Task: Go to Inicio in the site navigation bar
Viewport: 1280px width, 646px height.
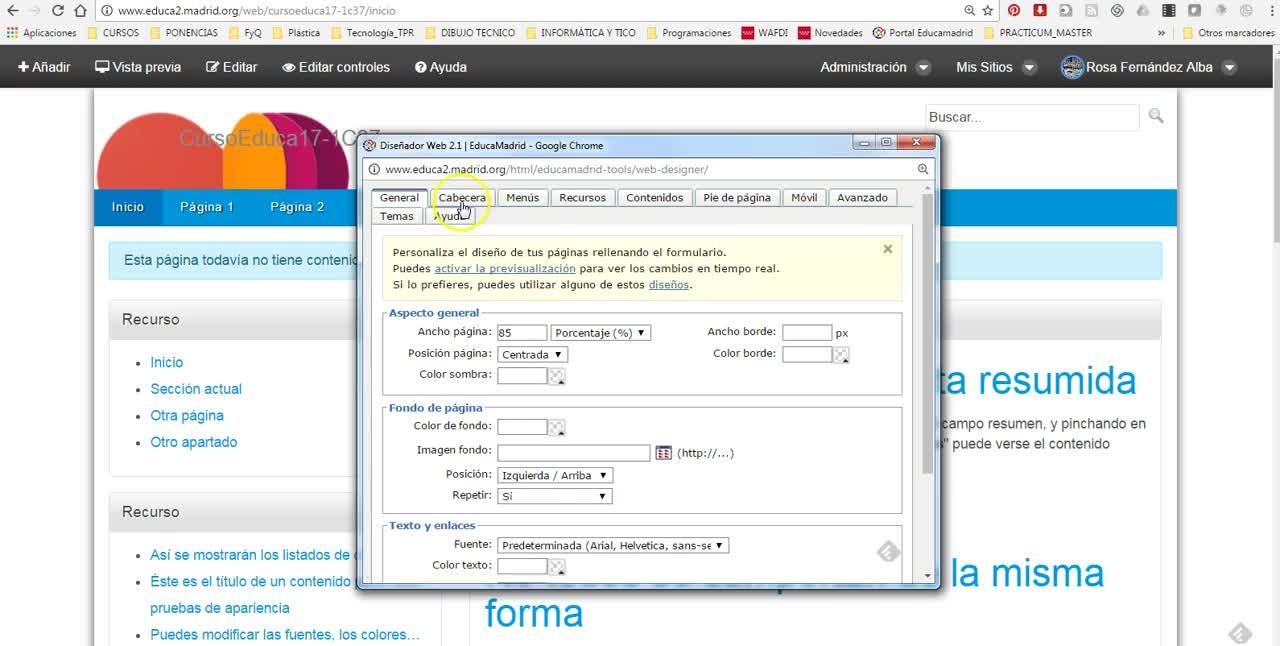Action: click(127, 207)
